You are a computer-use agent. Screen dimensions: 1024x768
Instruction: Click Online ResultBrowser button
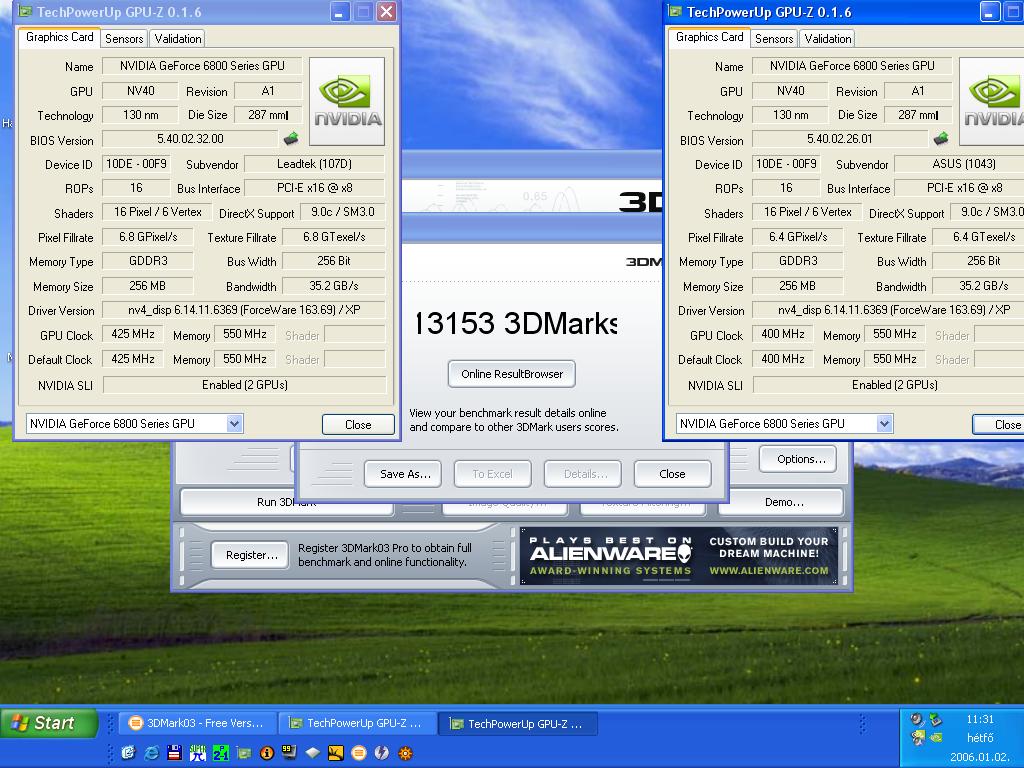click(511, 374)
